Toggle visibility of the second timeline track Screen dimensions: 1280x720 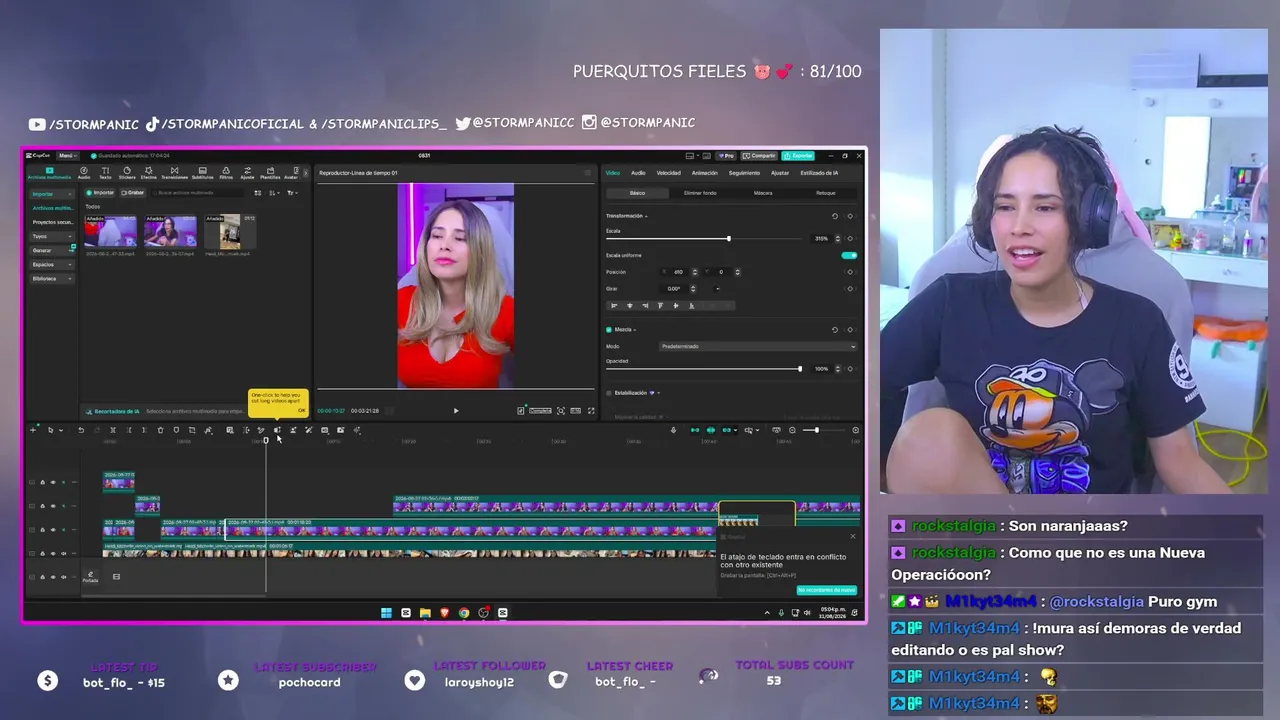click(x=53, y=506)
